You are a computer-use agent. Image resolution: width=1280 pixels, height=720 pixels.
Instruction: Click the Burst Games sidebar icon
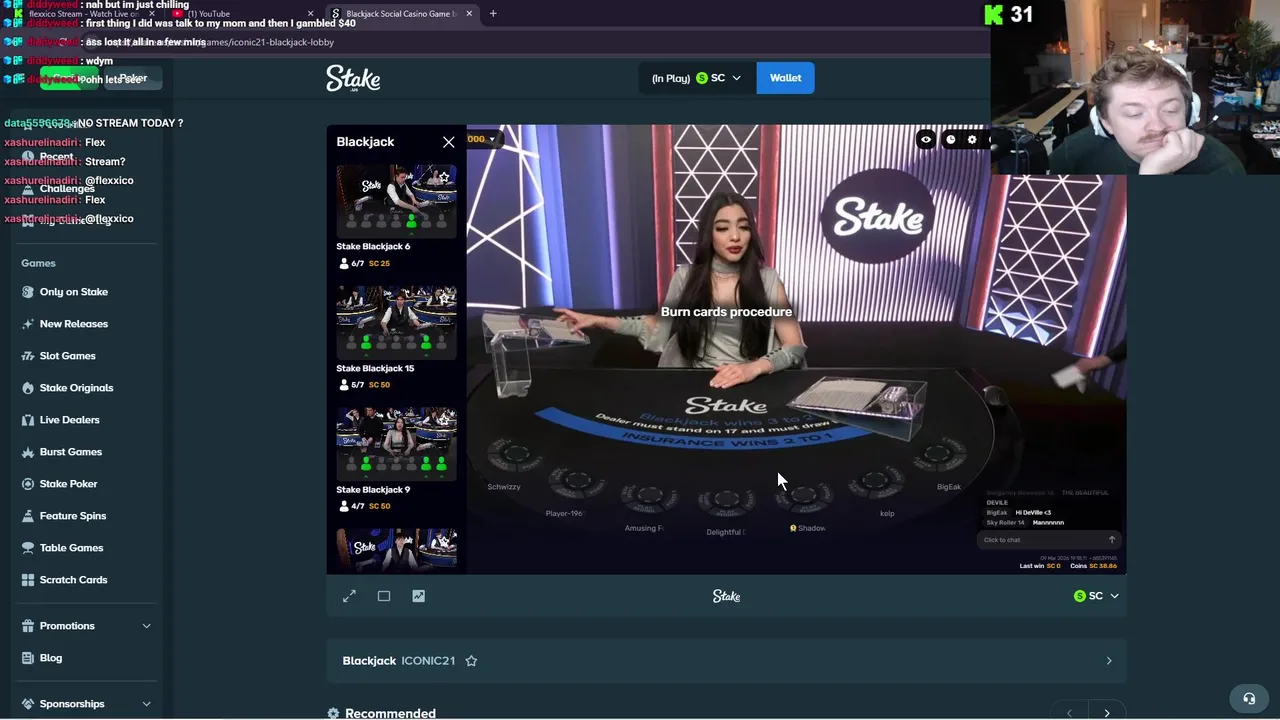pyautogui.click(x=28, y=452)
